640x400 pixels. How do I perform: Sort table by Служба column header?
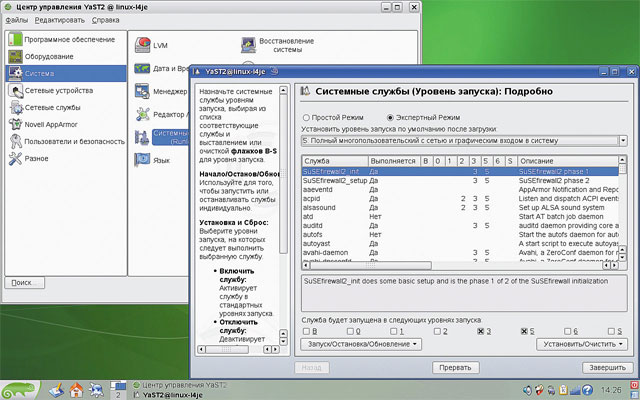[335, 161]
